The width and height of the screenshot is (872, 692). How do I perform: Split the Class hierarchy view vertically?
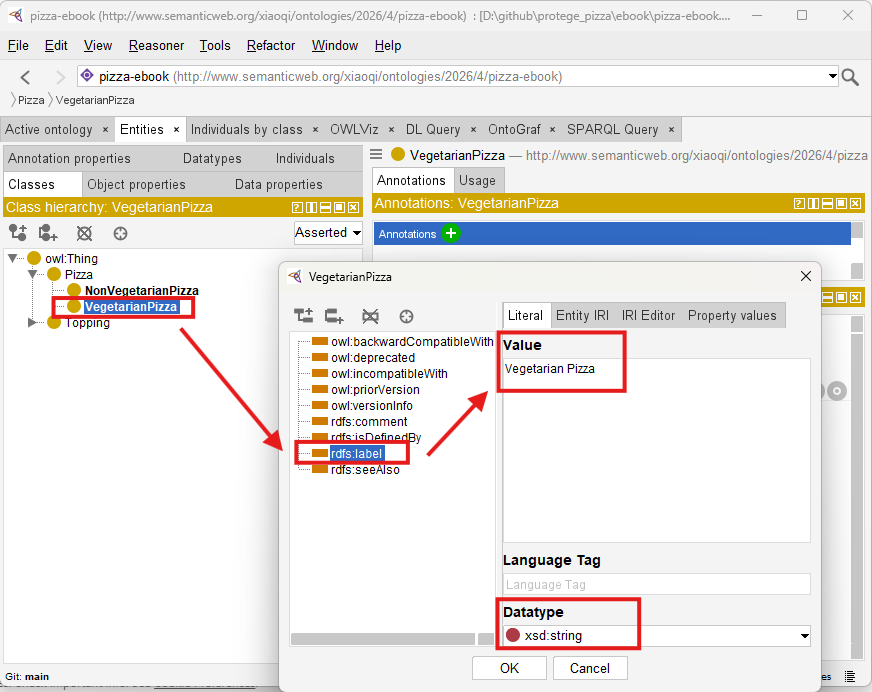[311, 207]
